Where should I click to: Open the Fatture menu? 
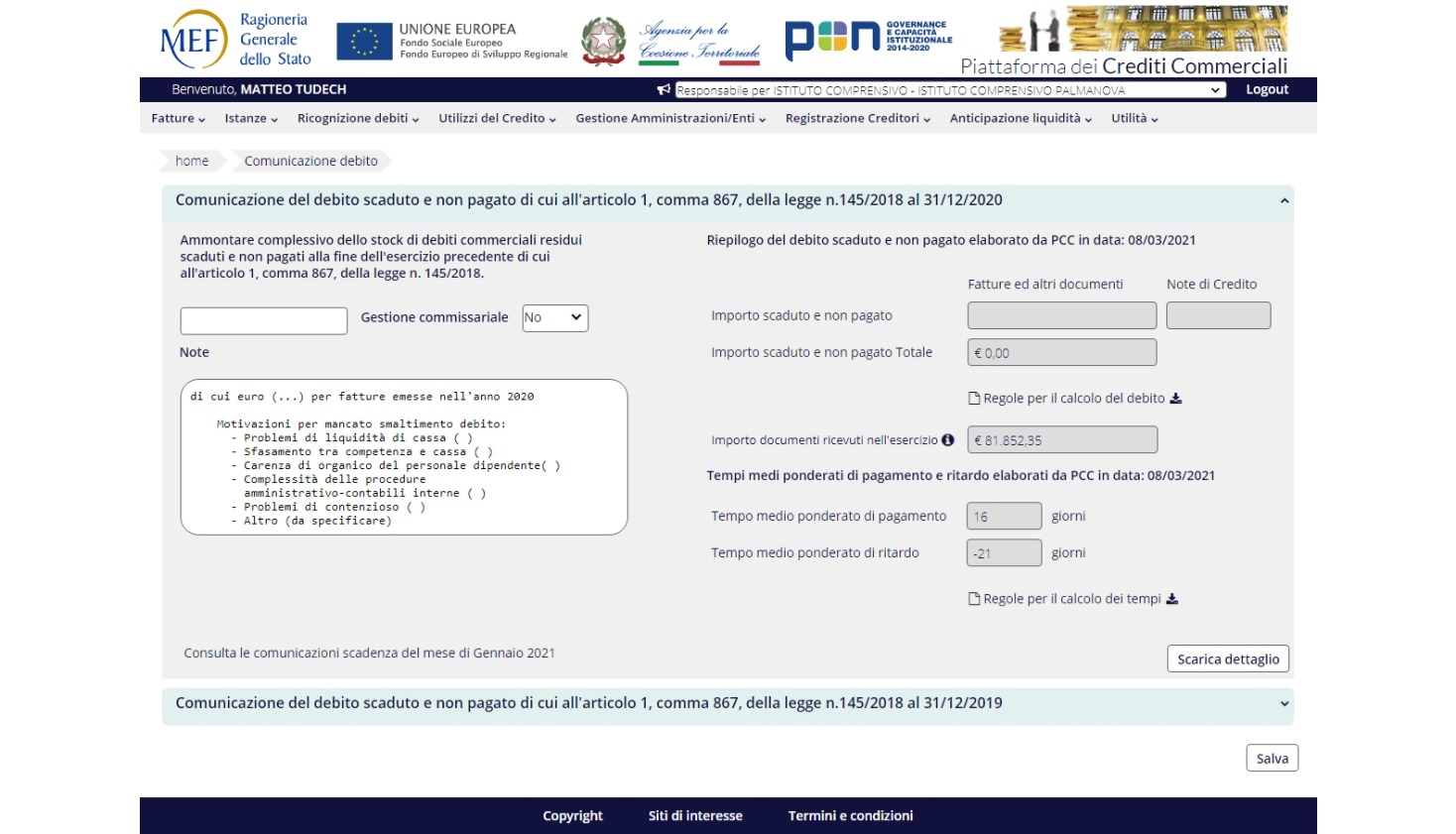click(x=178, y=118)
